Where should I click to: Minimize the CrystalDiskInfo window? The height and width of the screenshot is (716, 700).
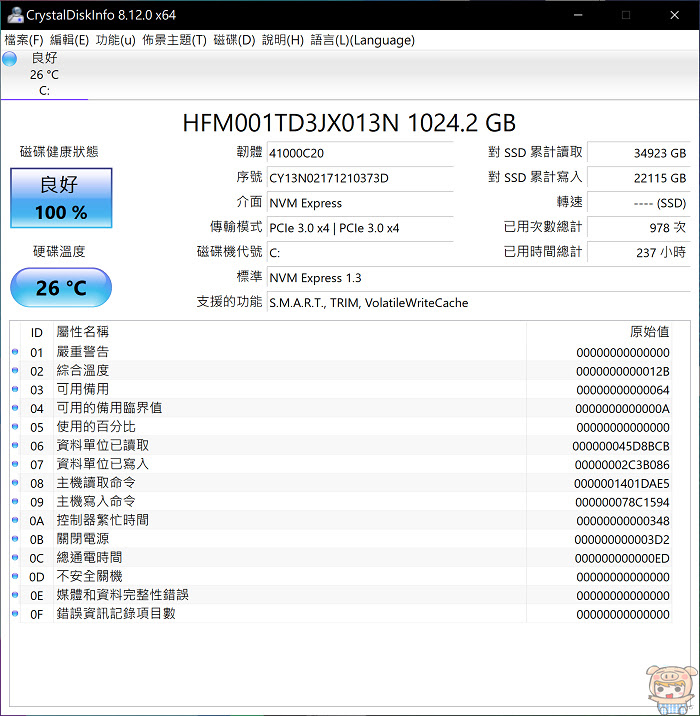coord(578,15)
